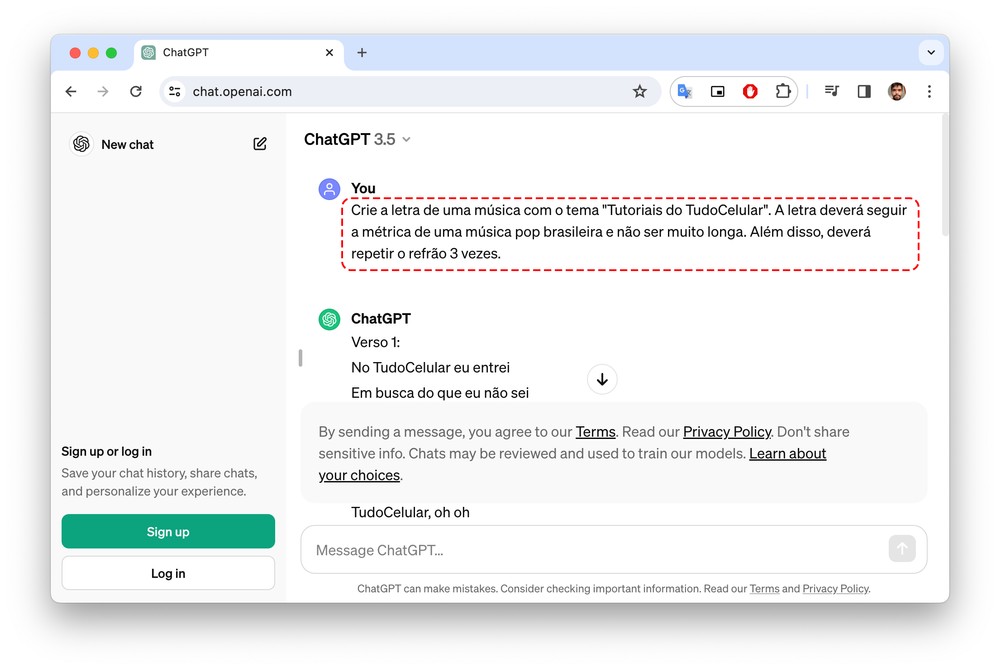Click the sidebar collapse handle

pos(300,358)
